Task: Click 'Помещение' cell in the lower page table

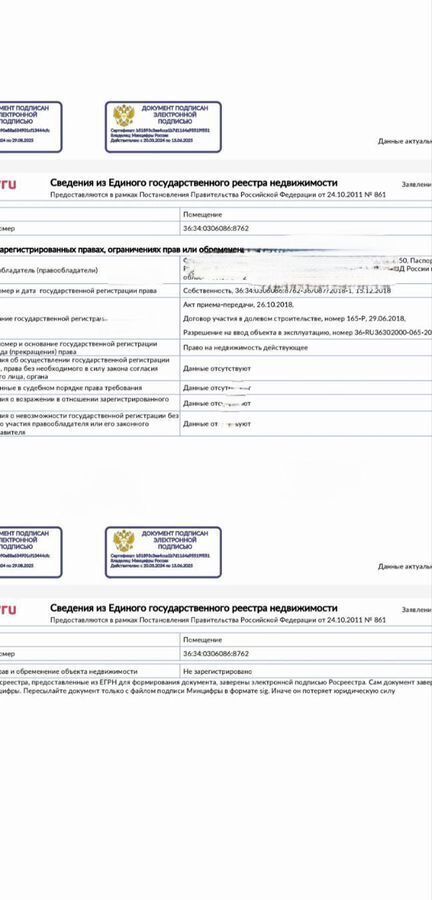Action: (203, 639)
